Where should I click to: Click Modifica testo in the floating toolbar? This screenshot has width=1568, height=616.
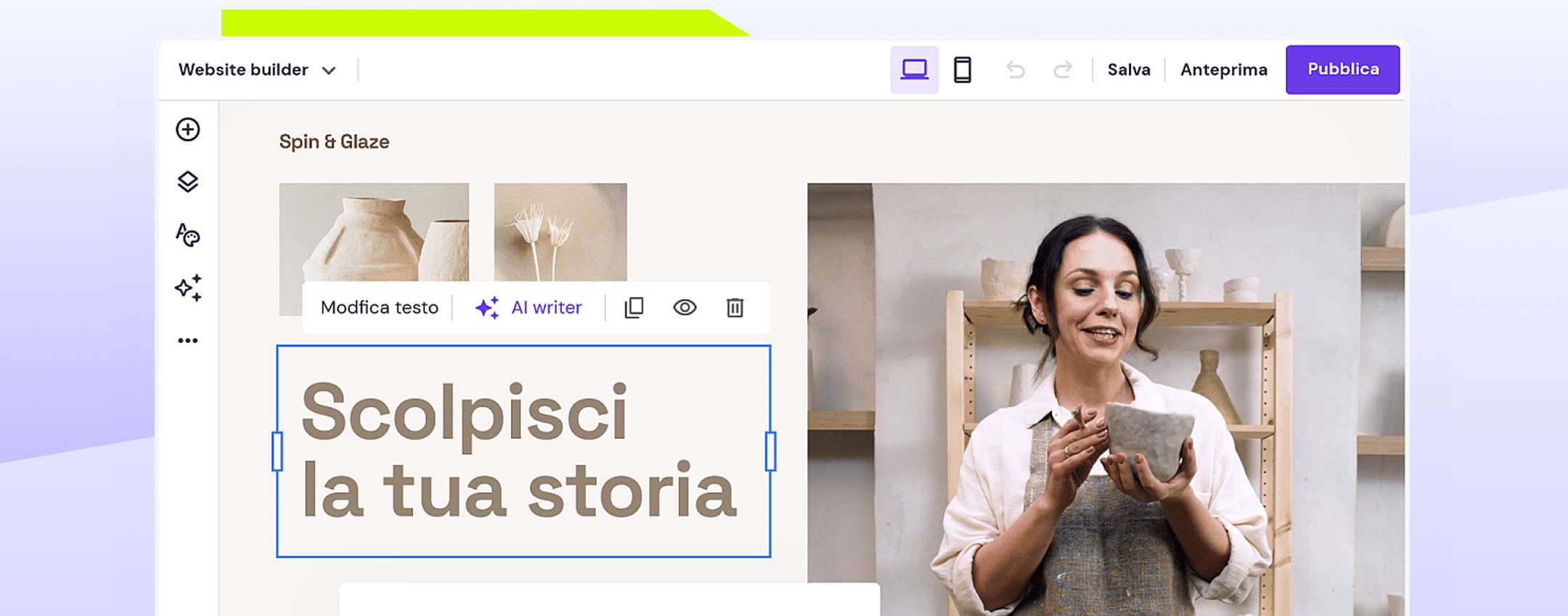pyautogui.click(x=380, y=307)
